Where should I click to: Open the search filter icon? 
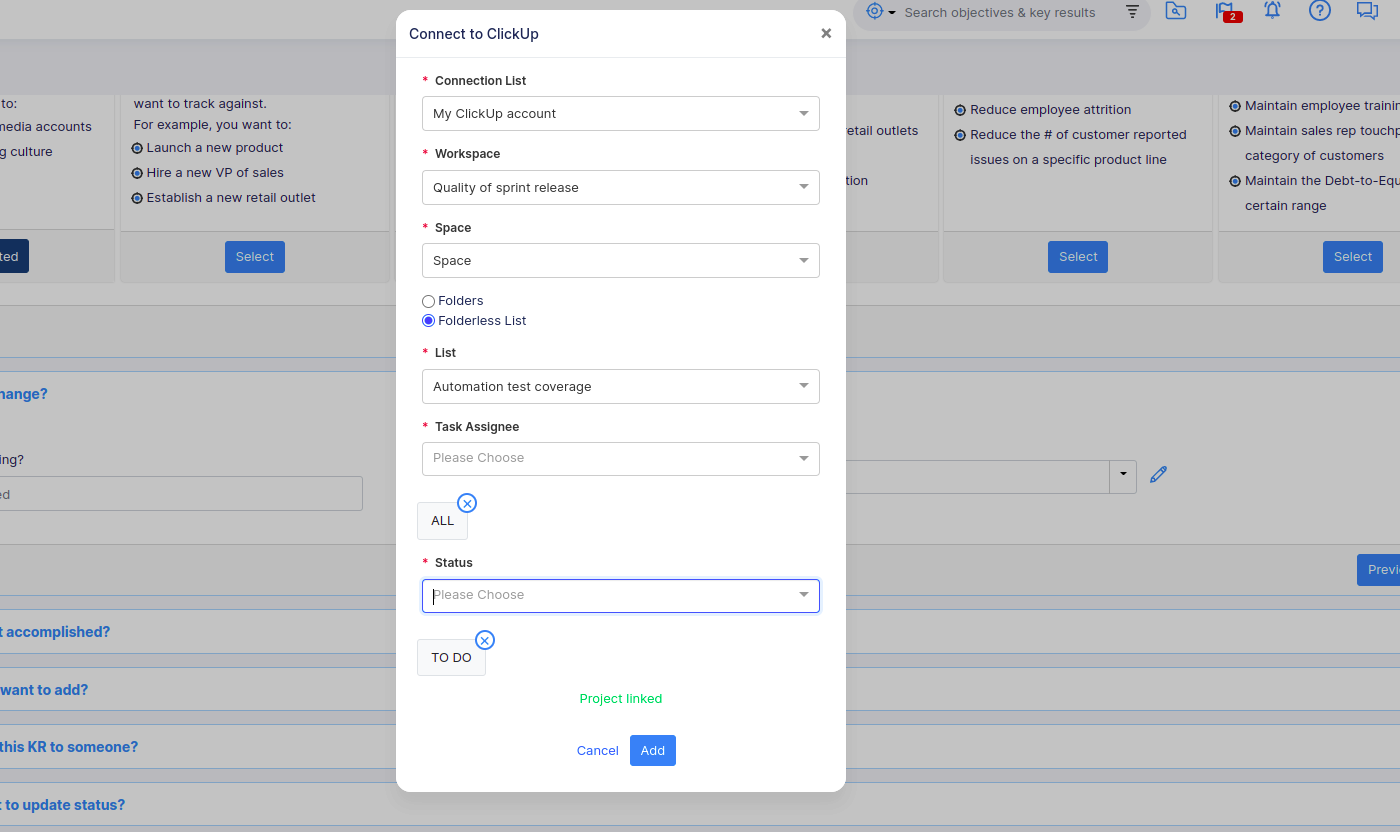coord(1132,12)
